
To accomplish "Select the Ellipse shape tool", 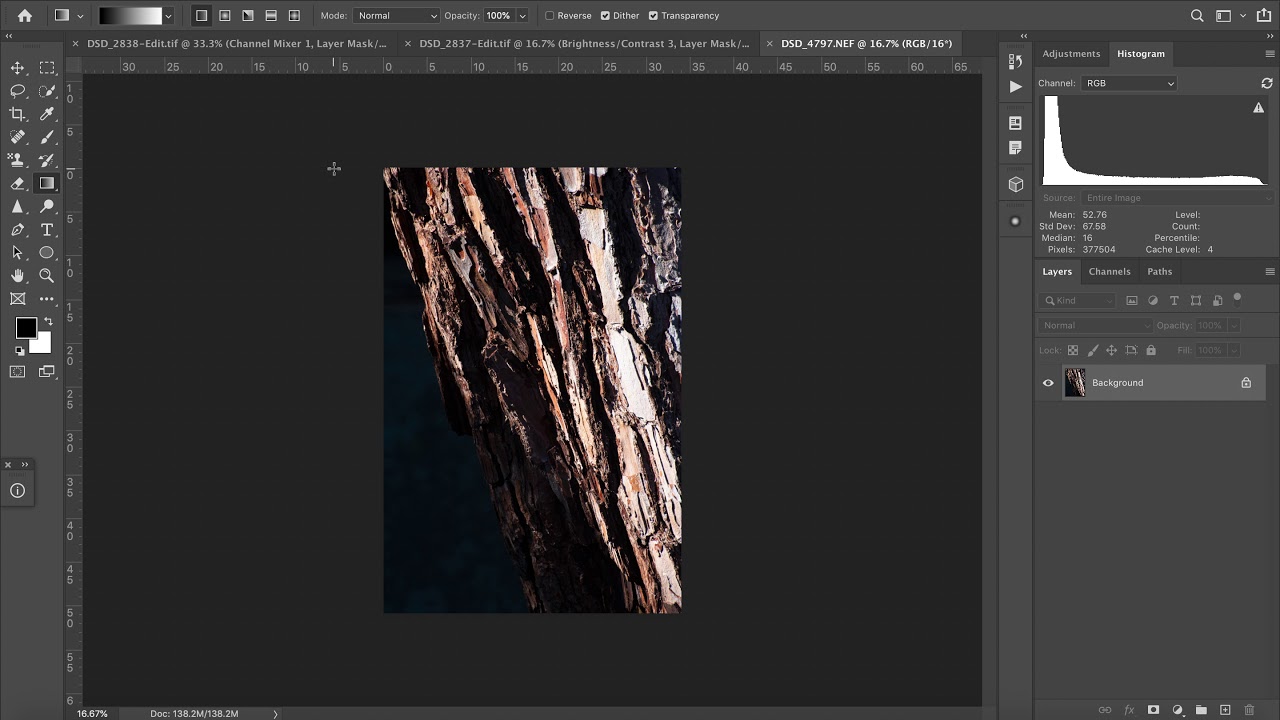I will pyautogui.click(x=47, y=252).
